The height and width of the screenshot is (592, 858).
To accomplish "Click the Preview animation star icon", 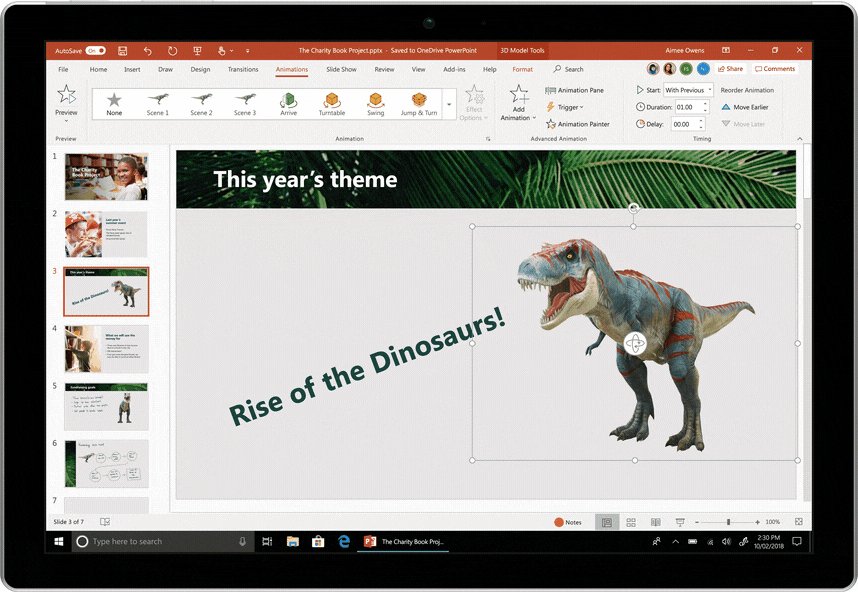I will [66, 94].
